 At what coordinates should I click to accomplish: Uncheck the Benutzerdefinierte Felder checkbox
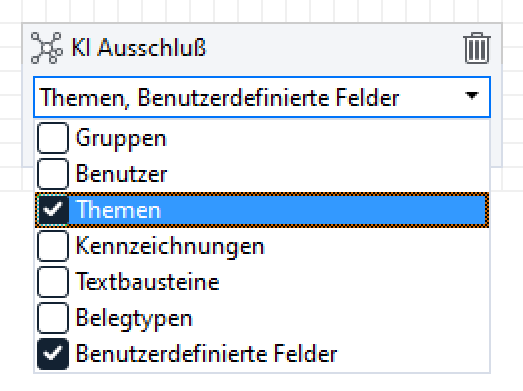pos(53,354)
